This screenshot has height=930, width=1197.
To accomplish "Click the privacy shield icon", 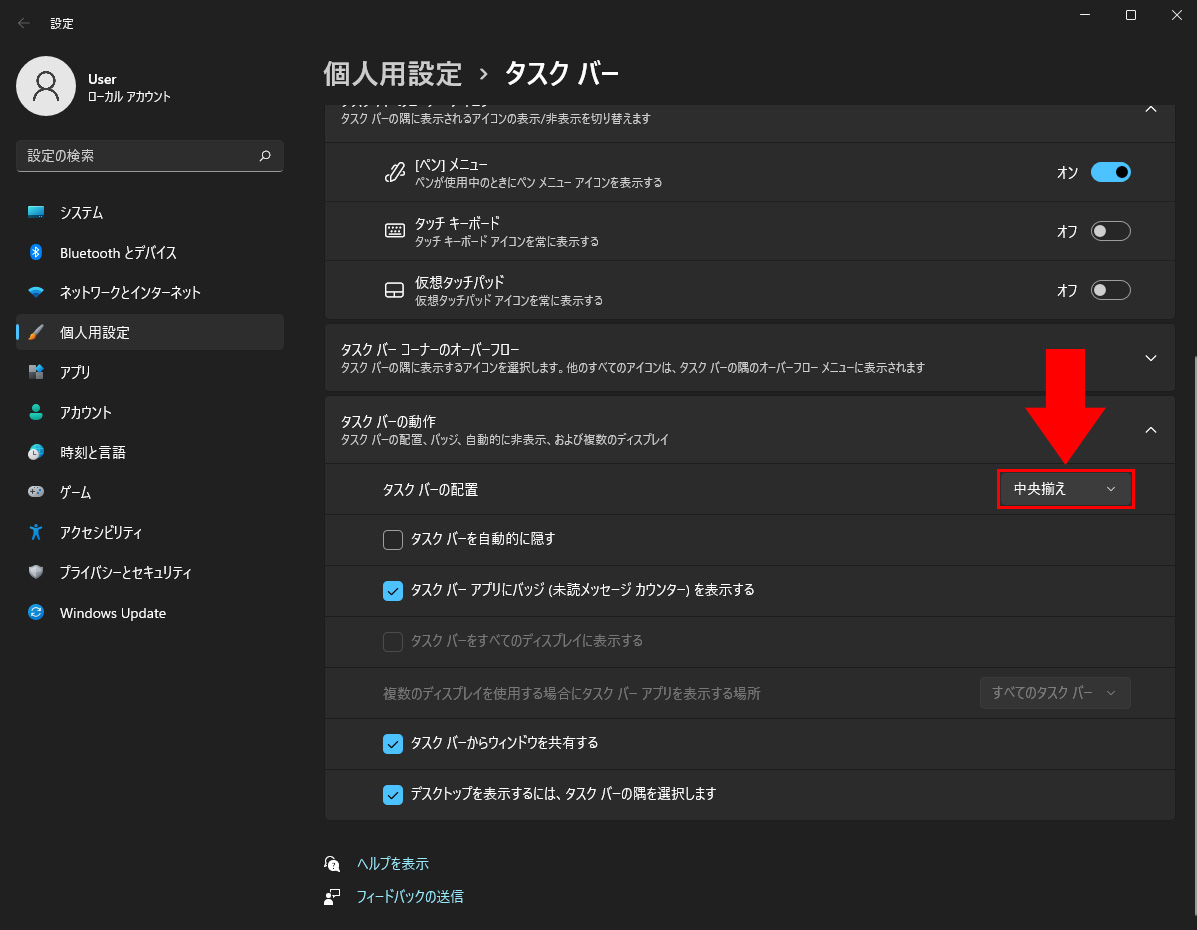I will tap(36, 572).
